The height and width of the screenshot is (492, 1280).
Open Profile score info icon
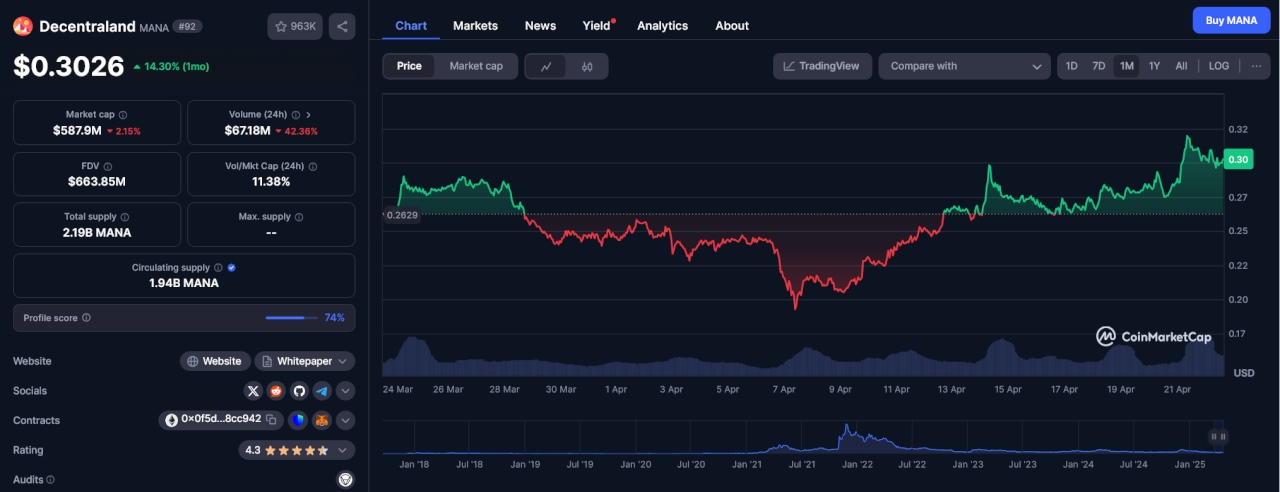click(86, 318)
